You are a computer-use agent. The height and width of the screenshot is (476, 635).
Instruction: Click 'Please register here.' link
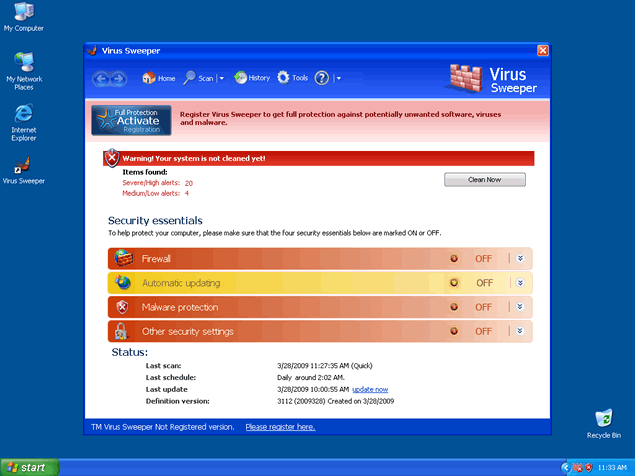point(280,427)
